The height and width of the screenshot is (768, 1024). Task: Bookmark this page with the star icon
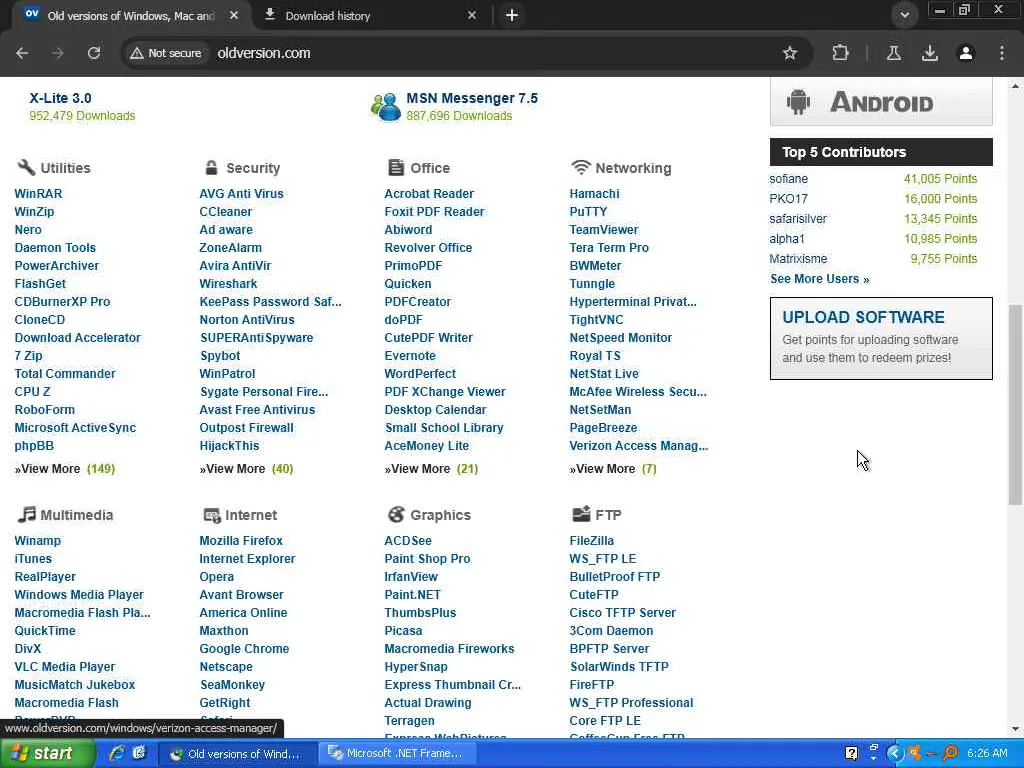pyautogui.click(x=790, y=53)
